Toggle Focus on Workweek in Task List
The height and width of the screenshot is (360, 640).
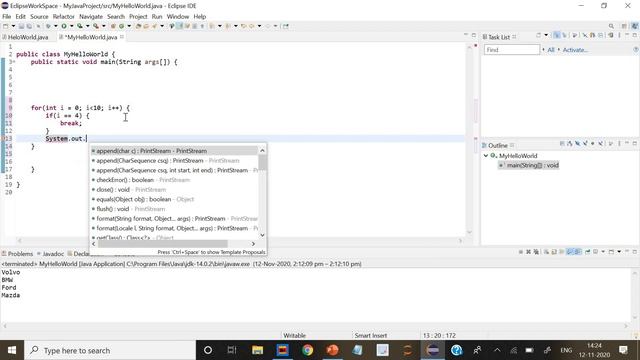pos(575,36)
